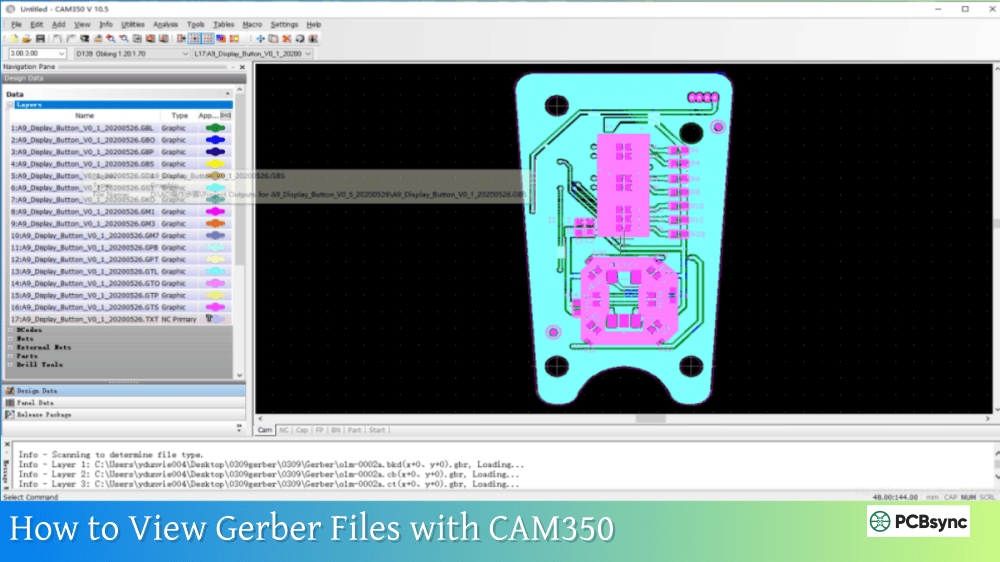Click the Undo arrow icon
The height and width of the screenshot is (562, 1000).
coord(58,38)
